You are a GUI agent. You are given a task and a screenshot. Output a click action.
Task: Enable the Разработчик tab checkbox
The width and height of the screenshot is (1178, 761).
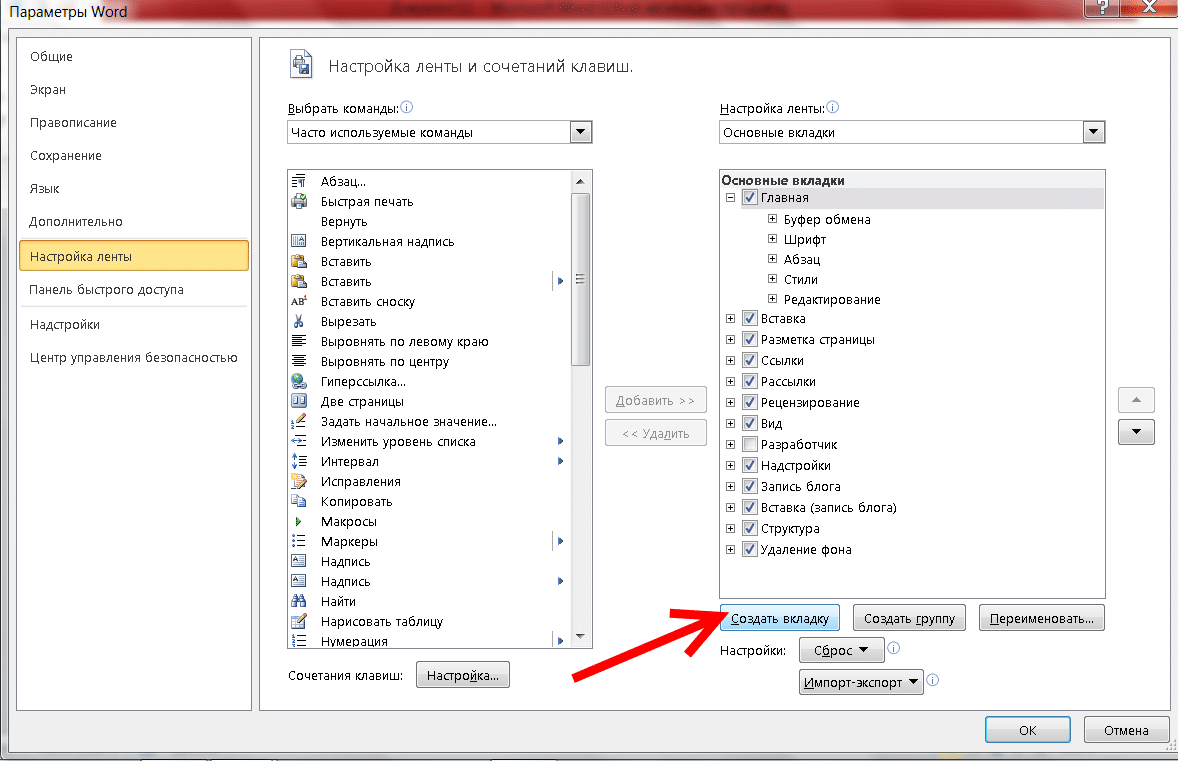749,444
